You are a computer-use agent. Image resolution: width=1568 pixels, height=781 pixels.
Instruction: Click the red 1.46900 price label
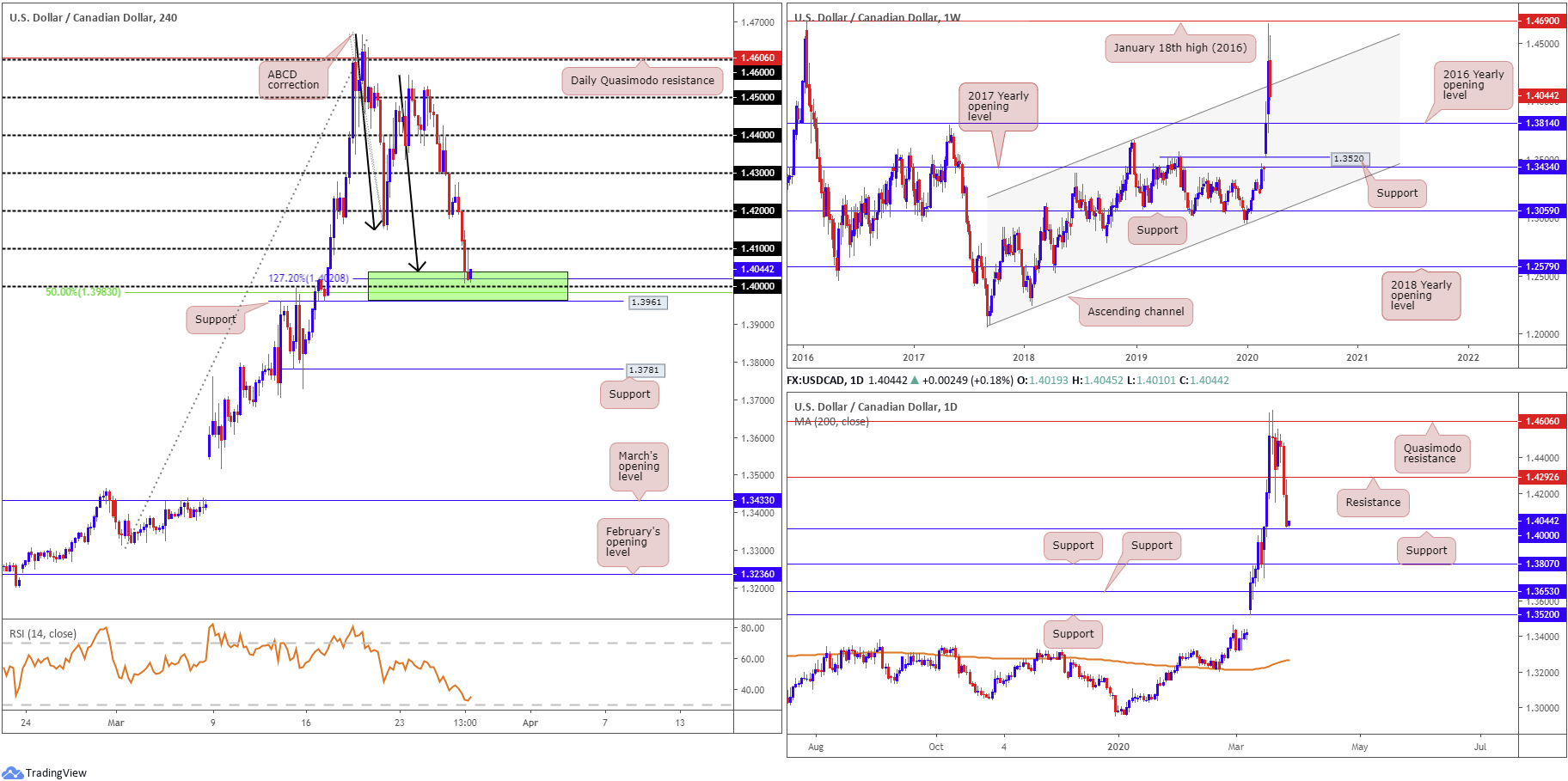(x=1542, y=21)
